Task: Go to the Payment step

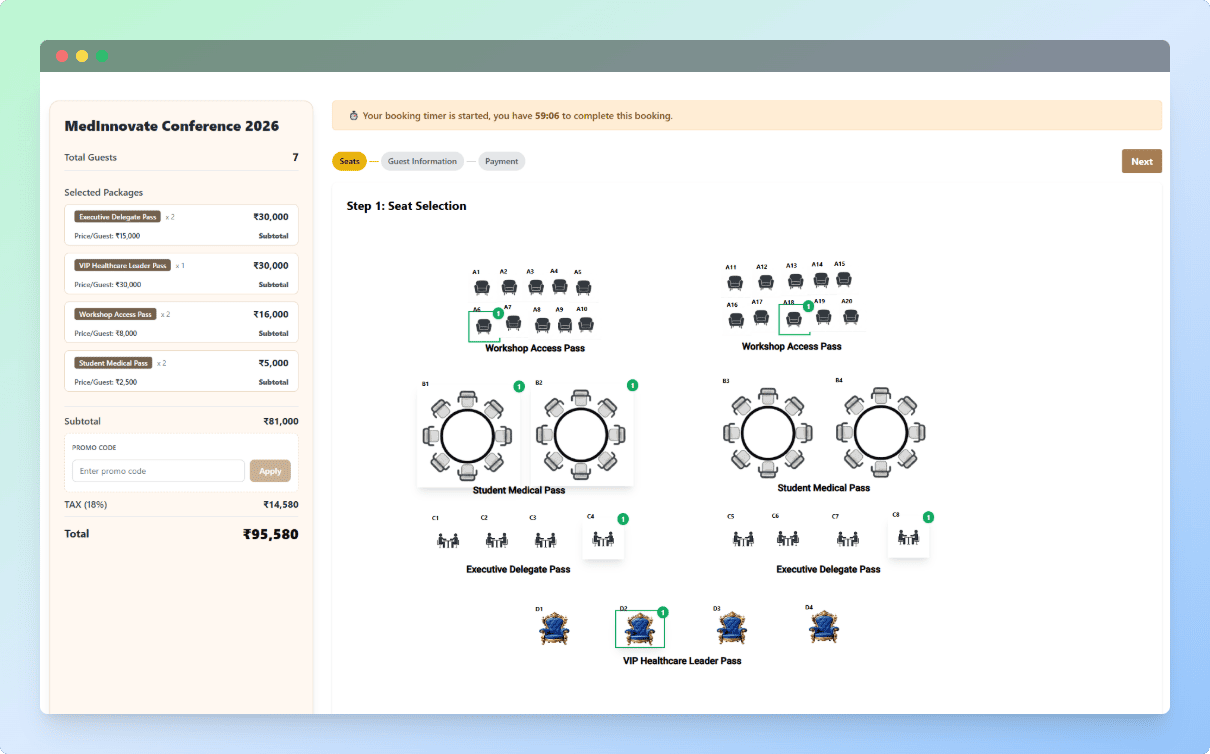Action: pos(502,161)
